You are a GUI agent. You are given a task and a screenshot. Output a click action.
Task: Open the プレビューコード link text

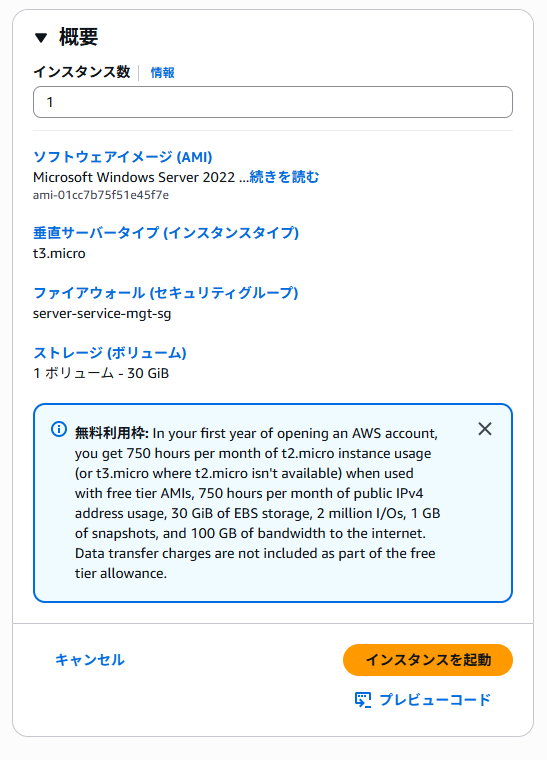coord(435,700)
